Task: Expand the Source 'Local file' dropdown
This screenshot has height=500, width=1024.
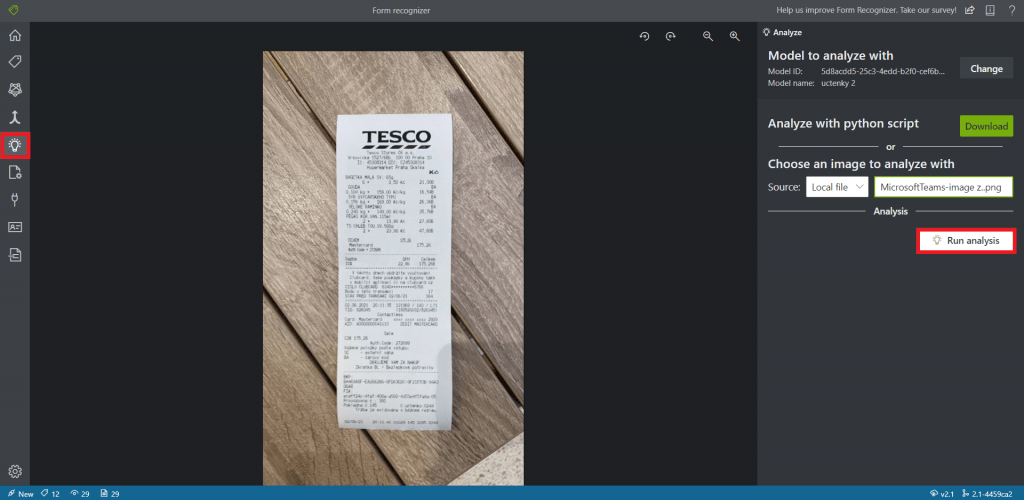Action: (x=836, y=187)
